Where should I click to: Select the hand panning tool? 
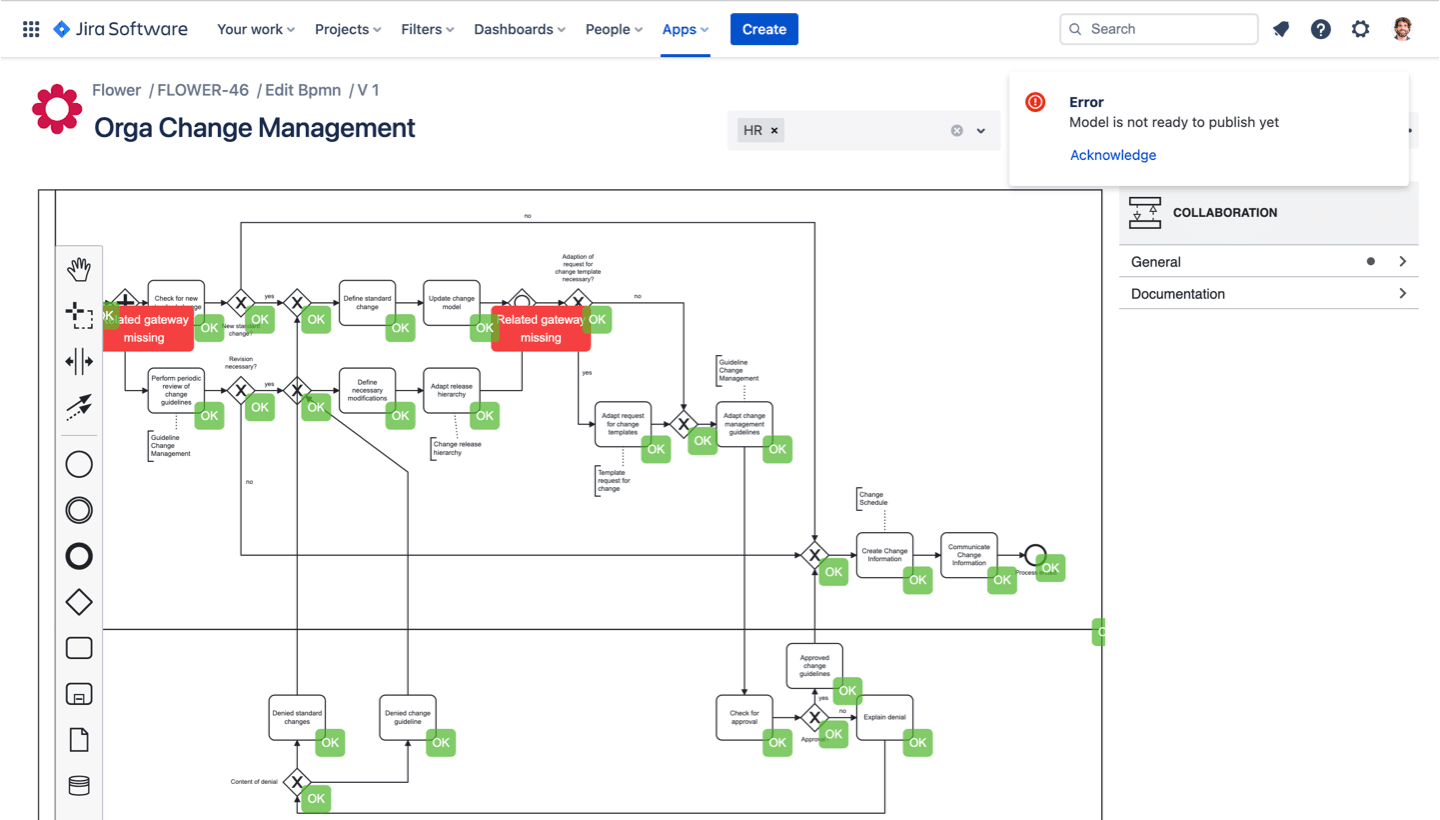click(78, 268)
